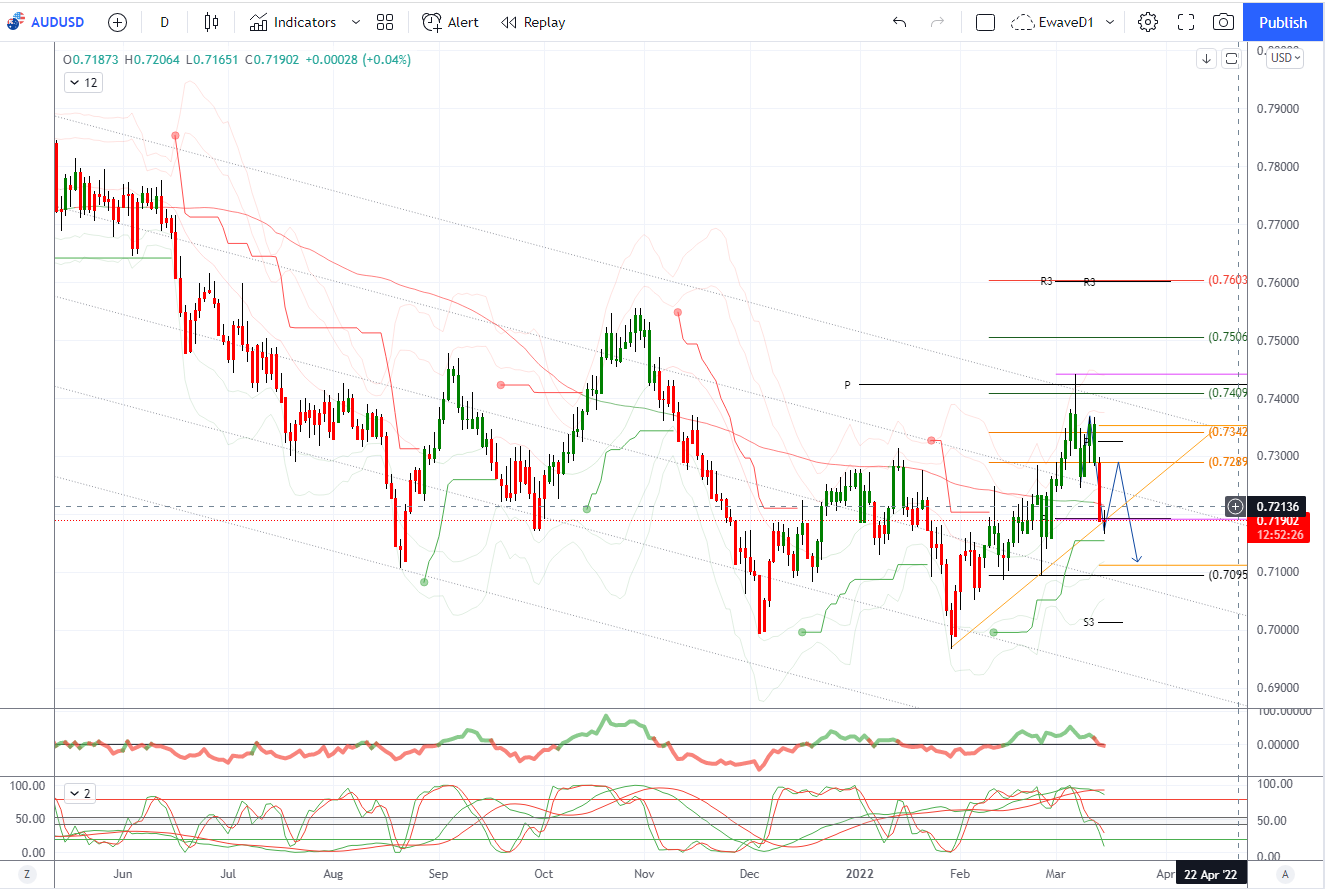Open timezone Z button at bottom left
This screenshot has width=1325, height=889.
click(27, 874)
